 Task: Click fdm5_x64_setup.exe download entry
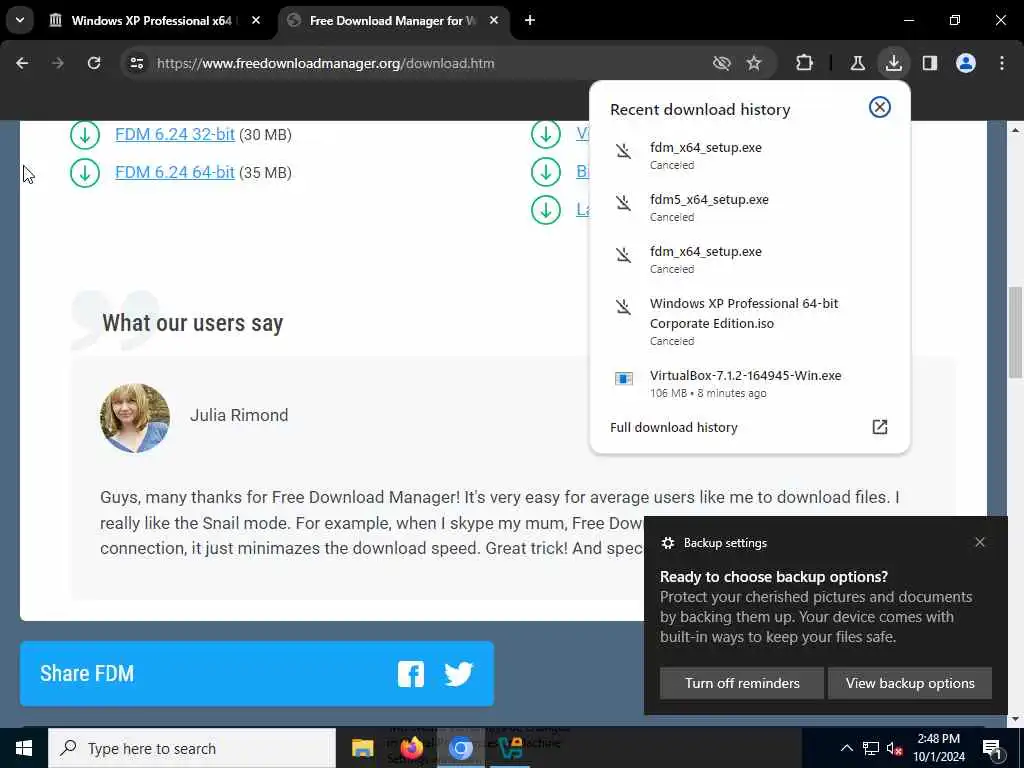tap(749, 207)
